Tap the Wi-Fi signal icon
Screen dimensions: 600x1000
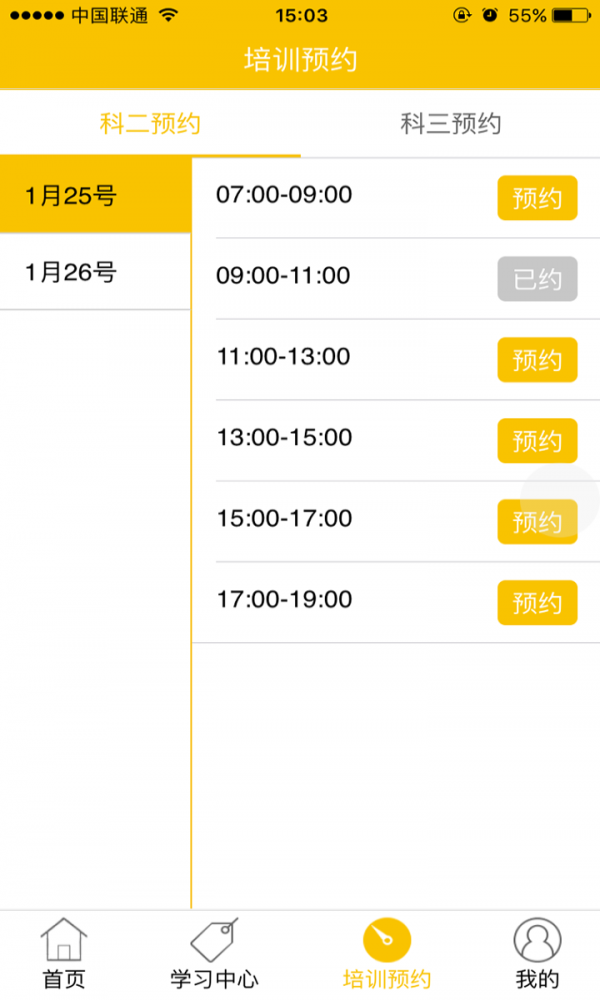click(x=168, y=16)
